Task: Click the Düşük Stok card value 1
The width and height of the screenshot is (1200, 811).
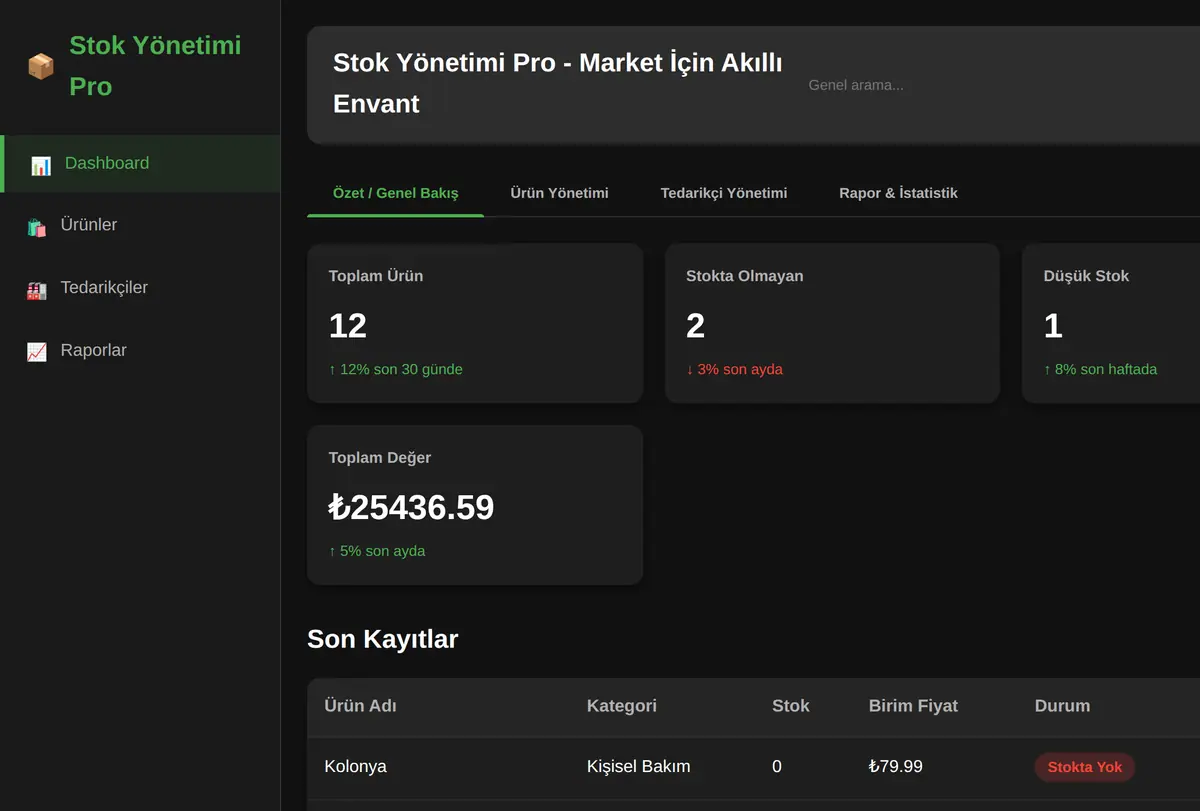Action: tap(1053, 325)
